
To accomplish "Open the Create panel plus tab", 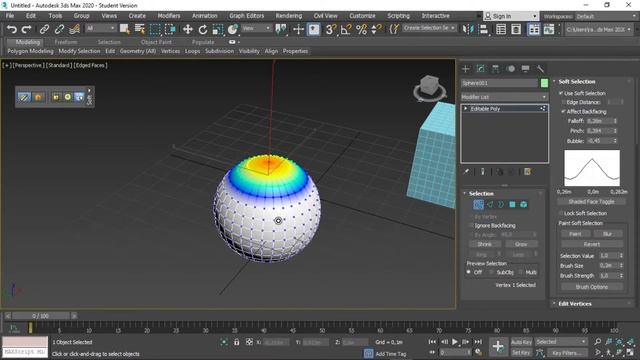I will click(x=465, y=69).
